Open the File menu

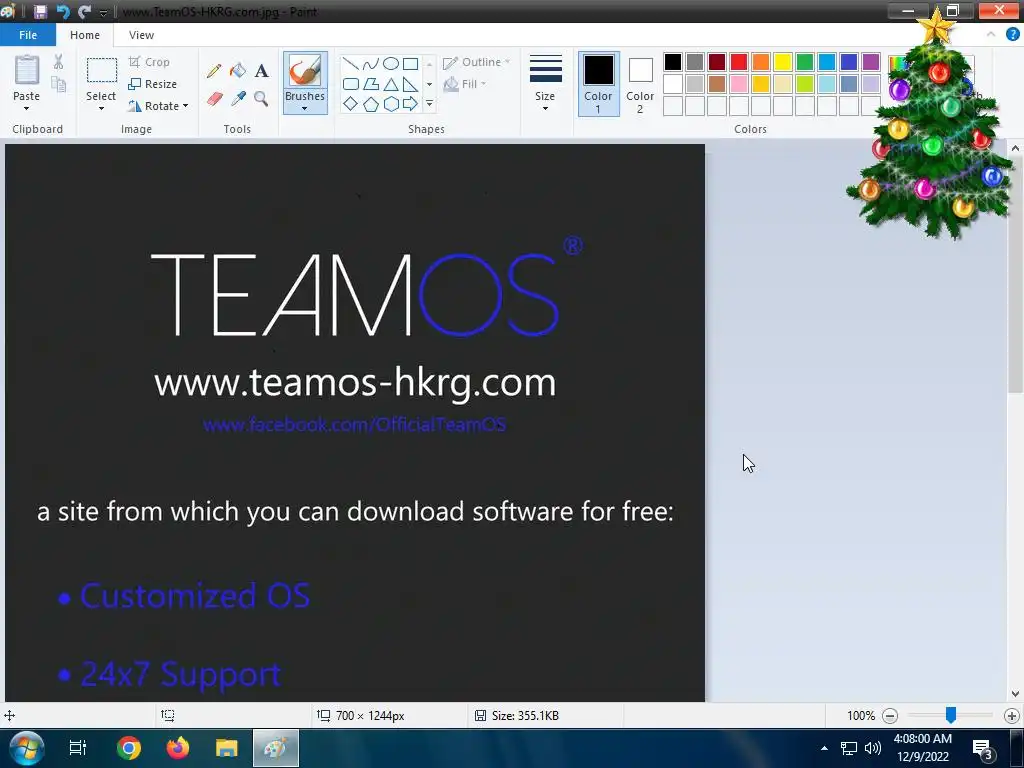(27, 35)
